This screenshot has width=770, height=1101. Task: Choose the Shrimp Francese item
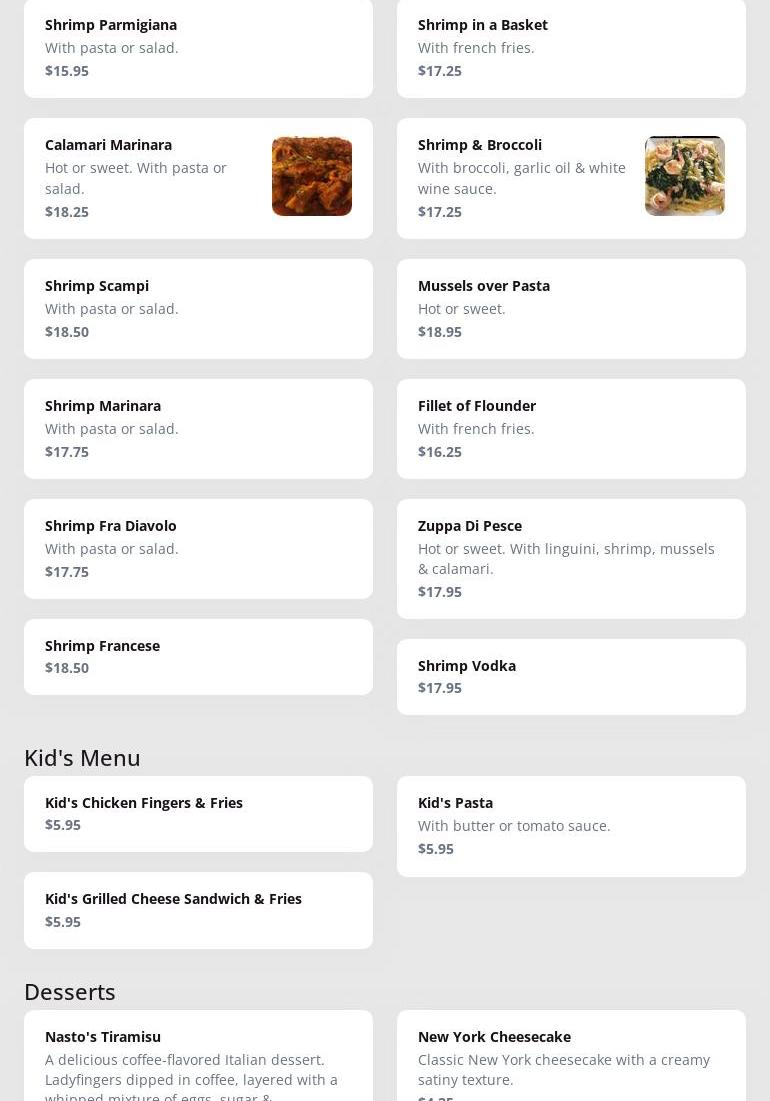point(198,656)
